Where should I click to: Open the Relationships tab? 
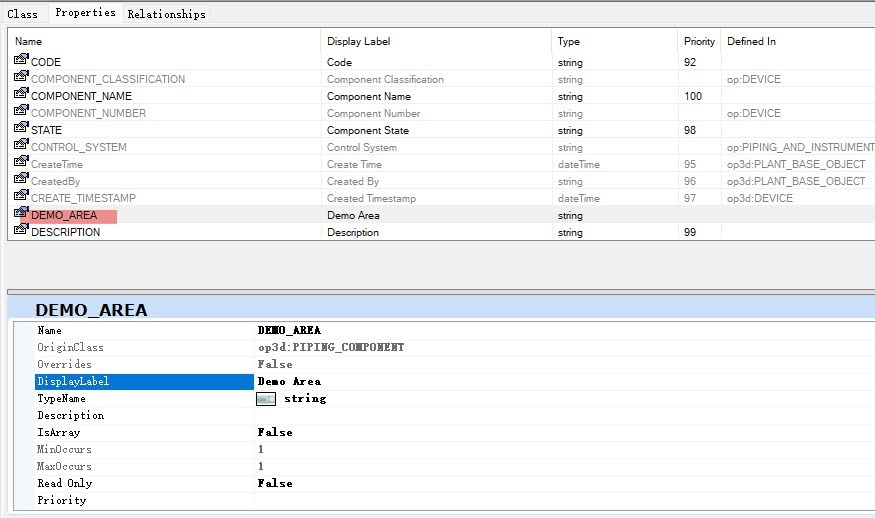(166, 14)
